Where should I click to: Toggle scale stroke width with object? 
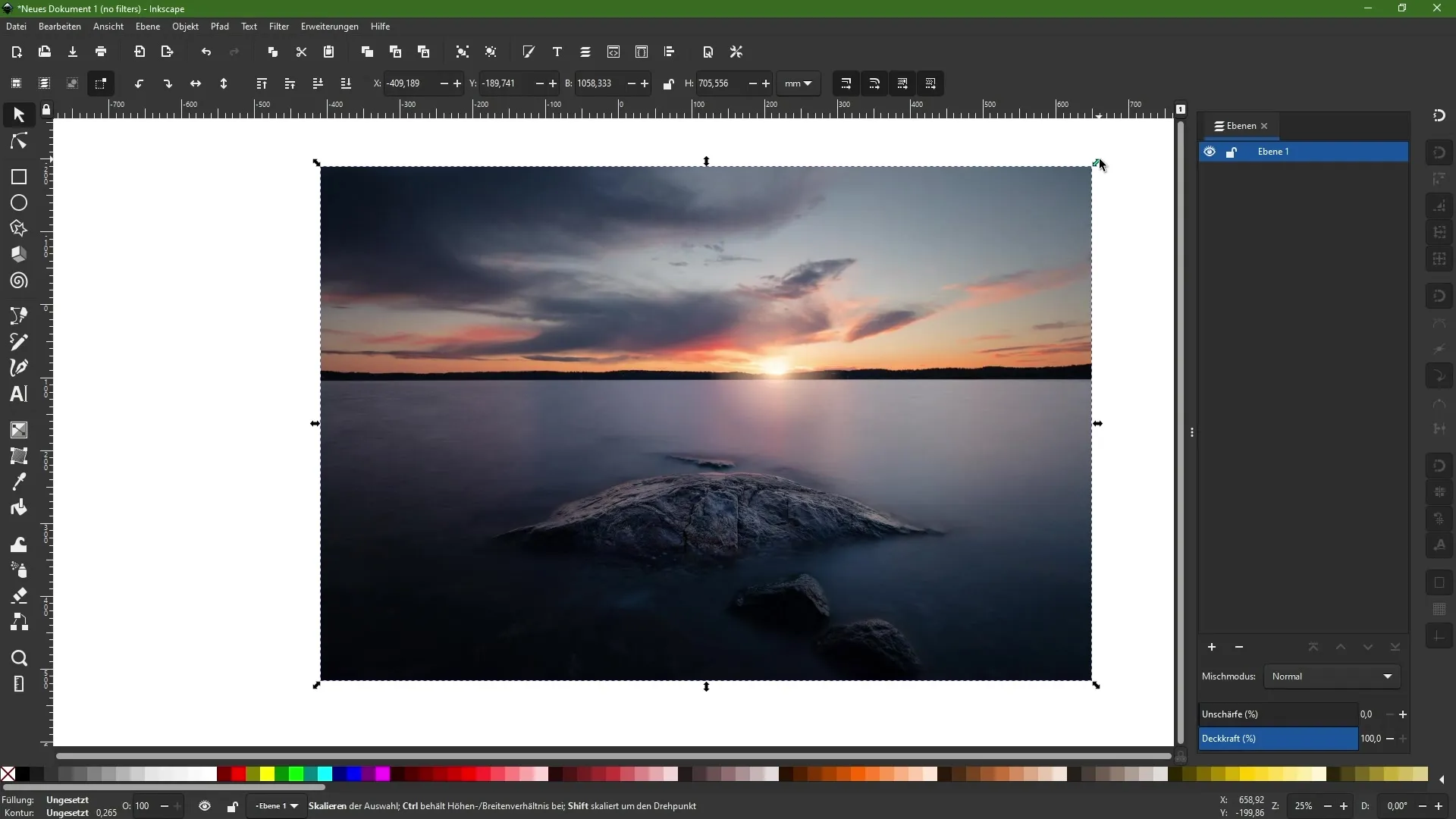point(846,83)
